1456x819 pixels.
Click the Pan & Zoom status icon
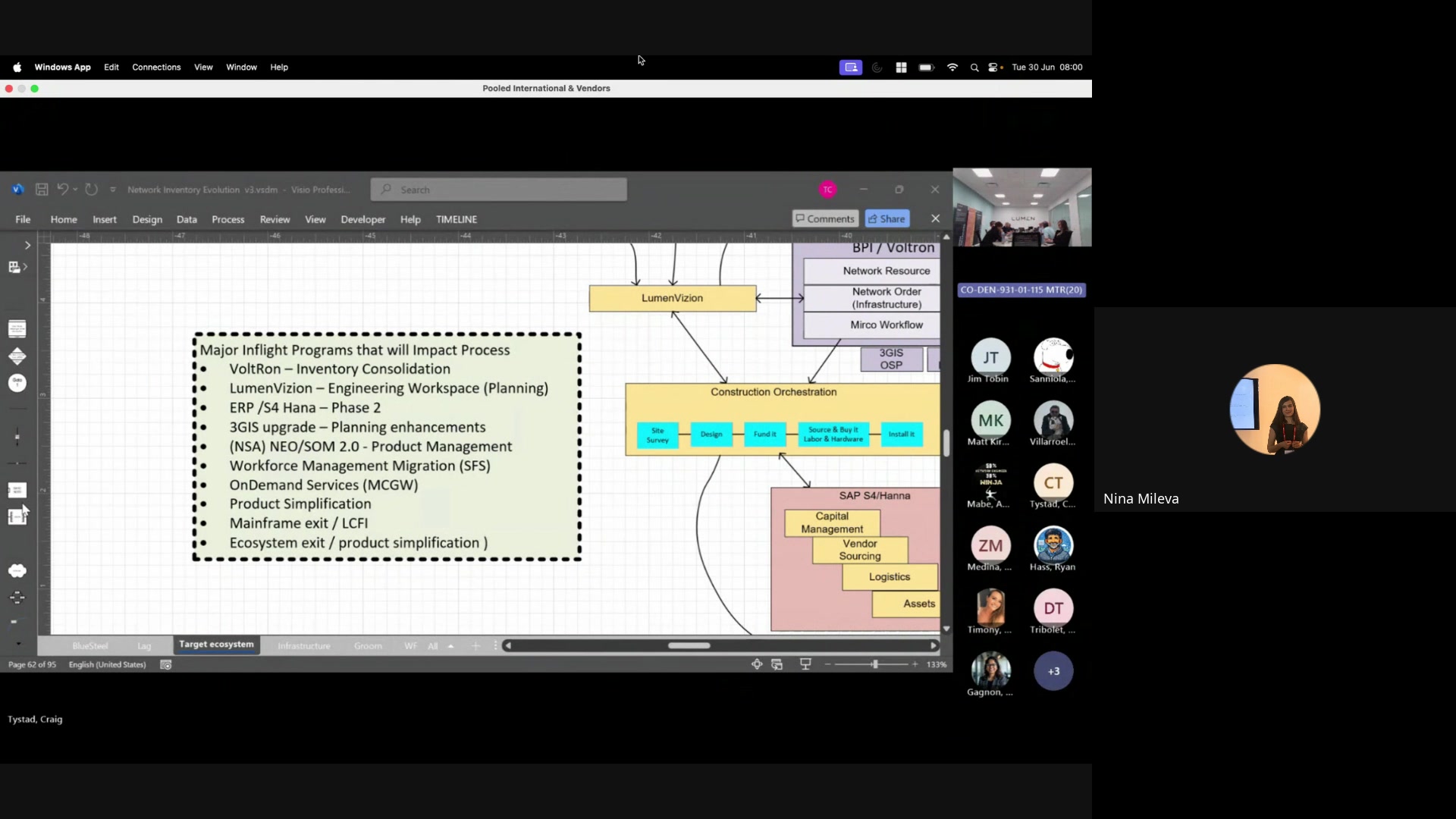coord(756,664)
